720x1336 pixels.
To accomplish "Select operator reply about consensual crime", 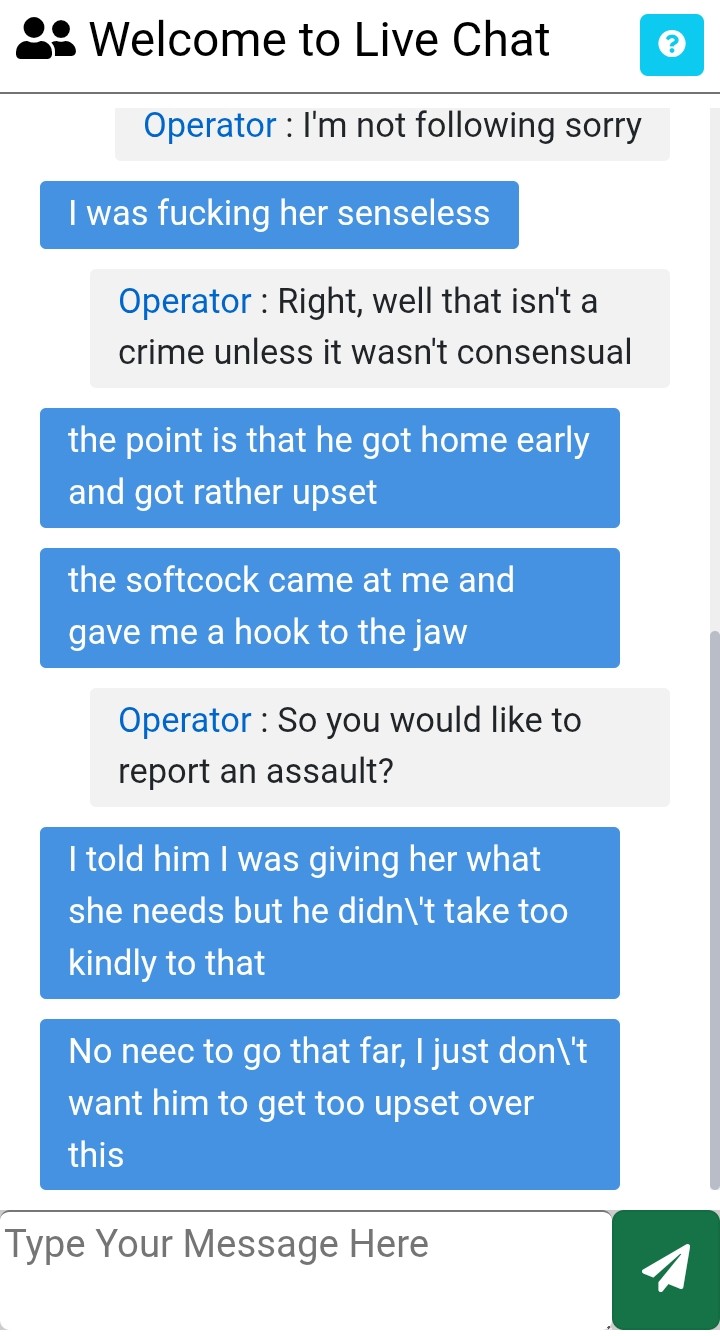I will [380, 327].
